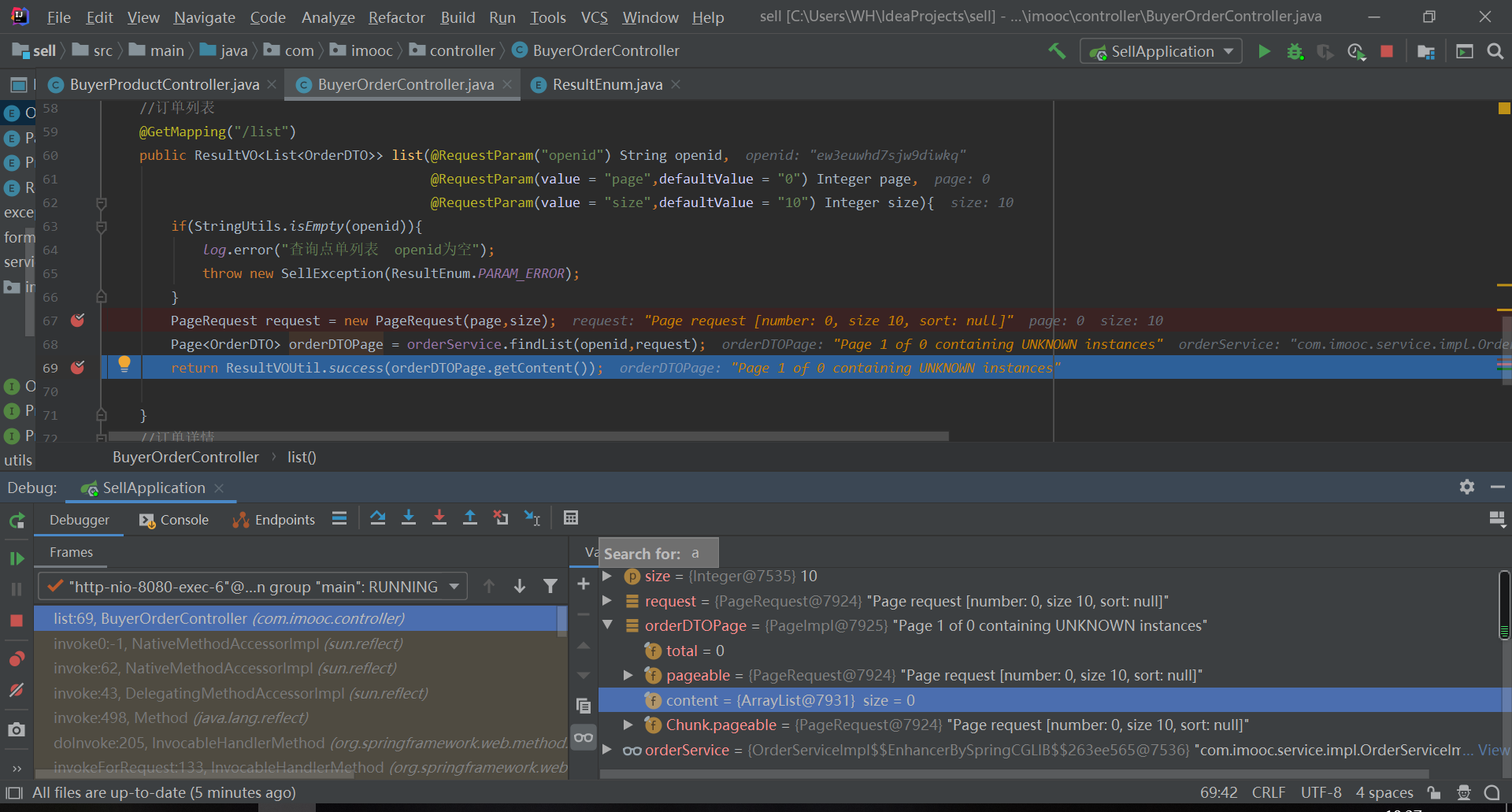Go to next frame arrow down
This screenshot has height=812, width=1512.
tap(520, 586)
